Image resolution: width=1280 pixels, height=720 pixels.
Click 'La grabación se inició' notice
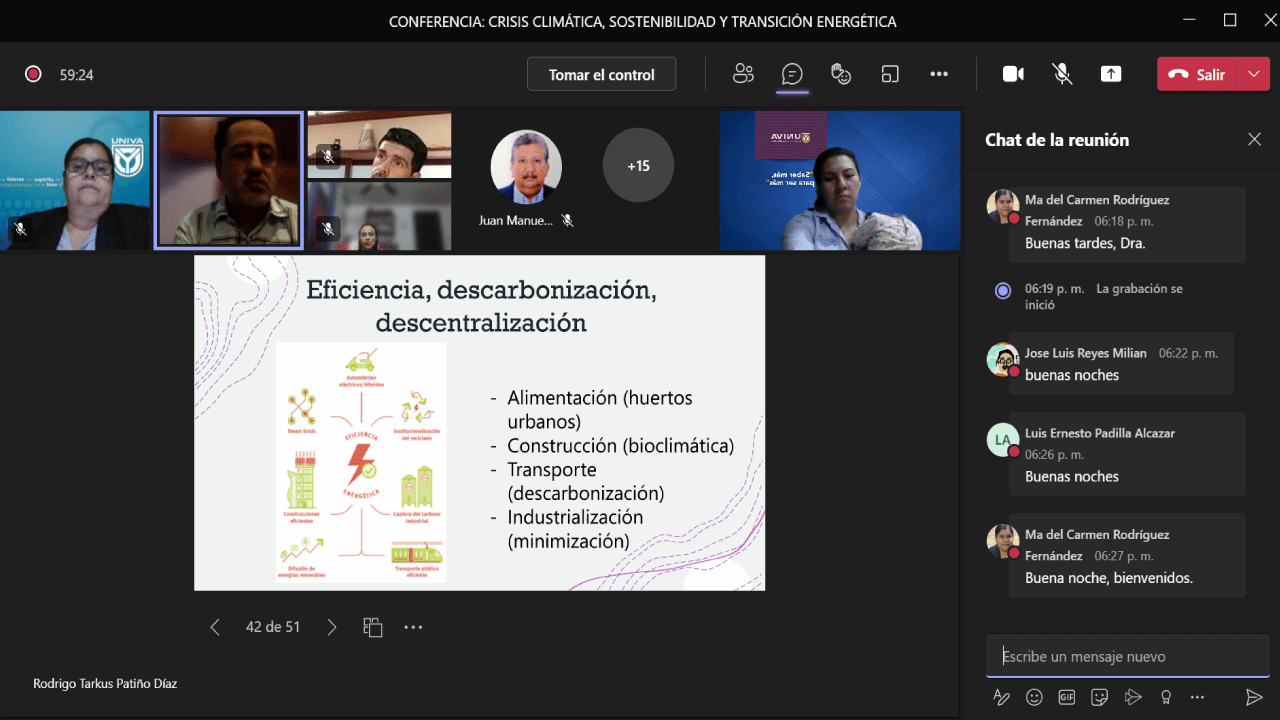coord(1104,296)
